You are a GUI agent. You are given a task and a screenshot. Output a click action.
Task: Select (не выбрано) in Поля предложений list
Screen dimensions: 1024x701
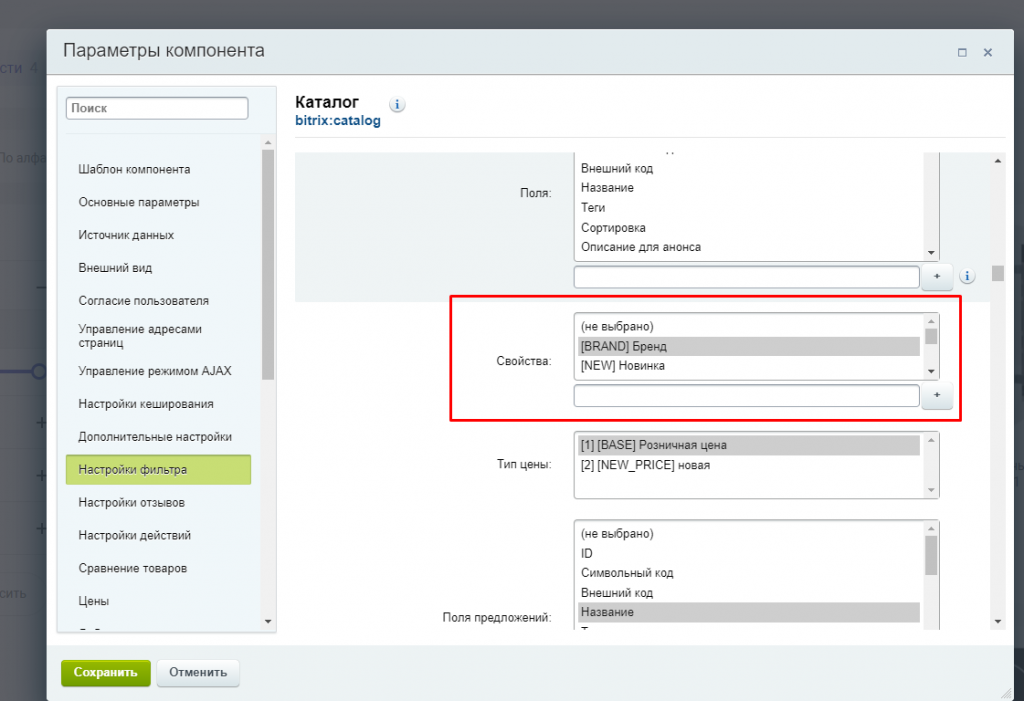click(x=749, y=534)
